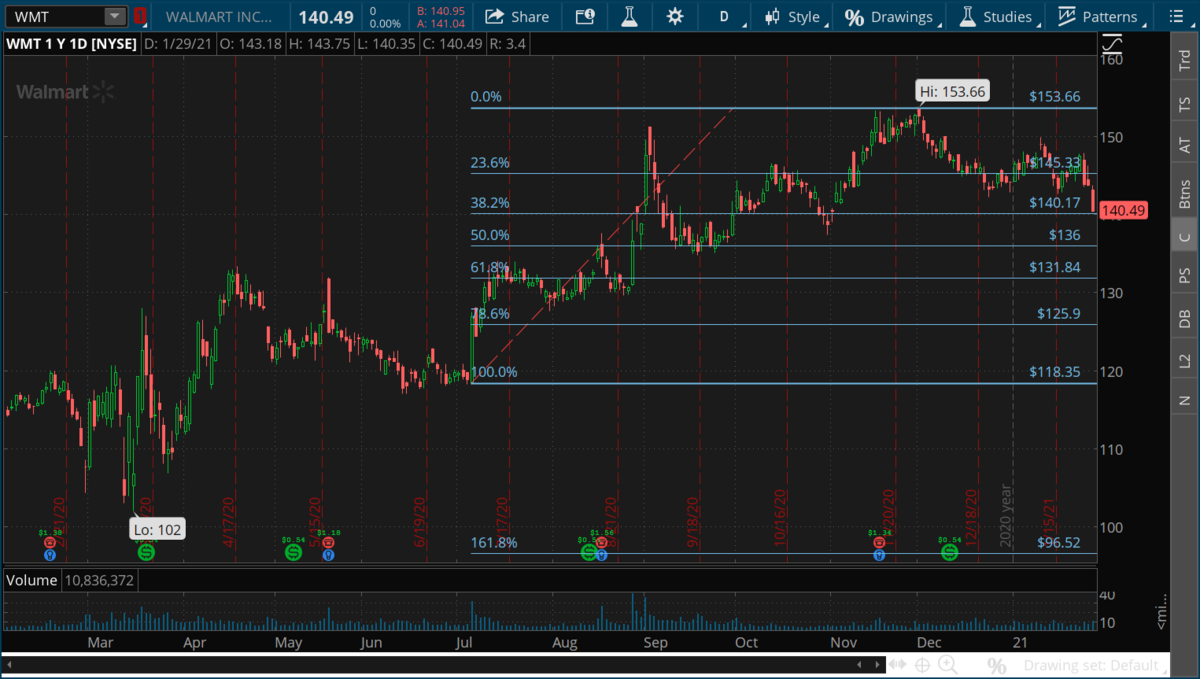Open the Style dropdown menu
The image size is (1200, 679).
793,16
